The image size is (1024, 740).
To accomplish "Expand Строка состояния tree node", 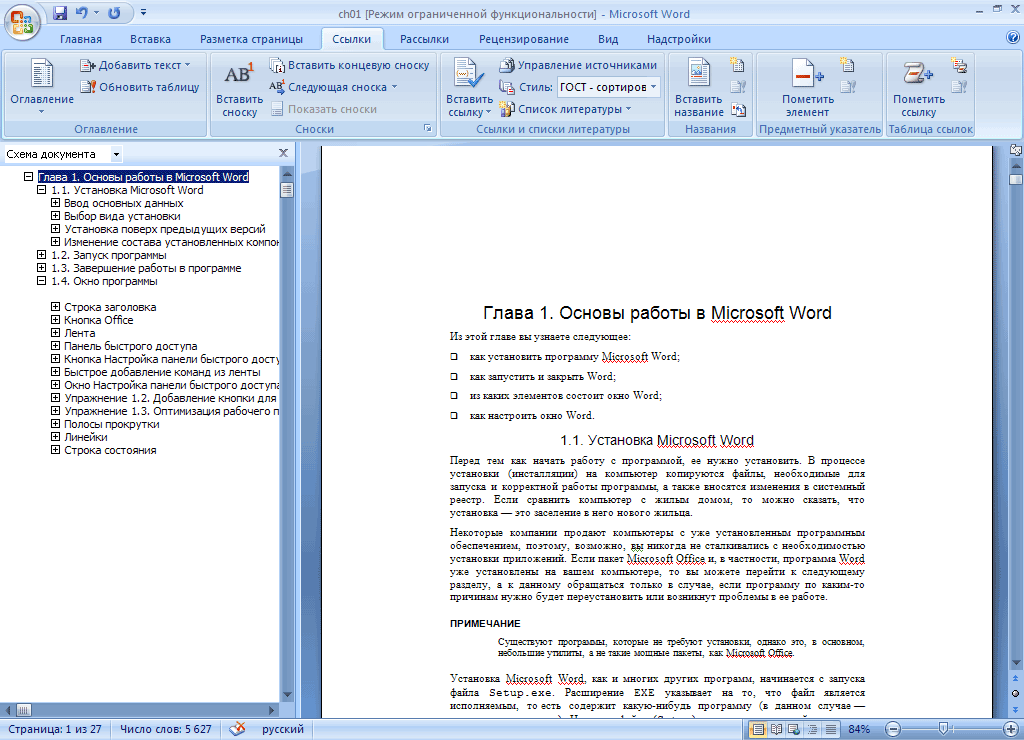I will 56,450.
